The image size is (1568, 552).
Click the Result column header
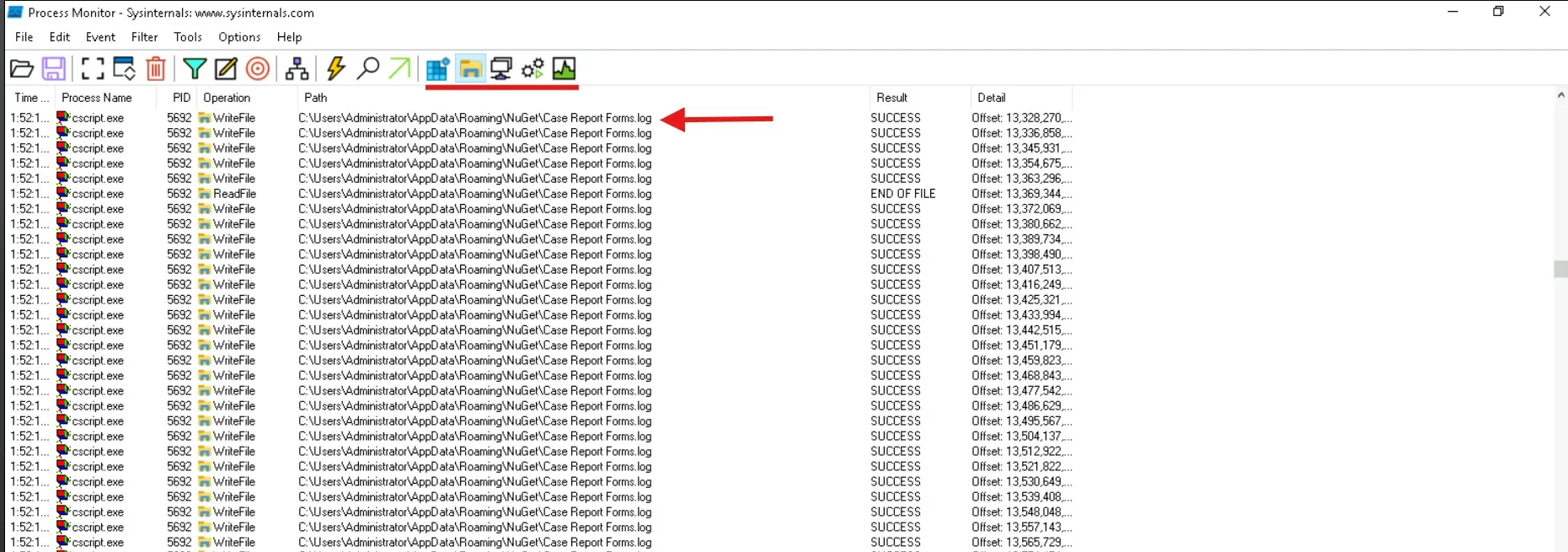tap(920, 98)
